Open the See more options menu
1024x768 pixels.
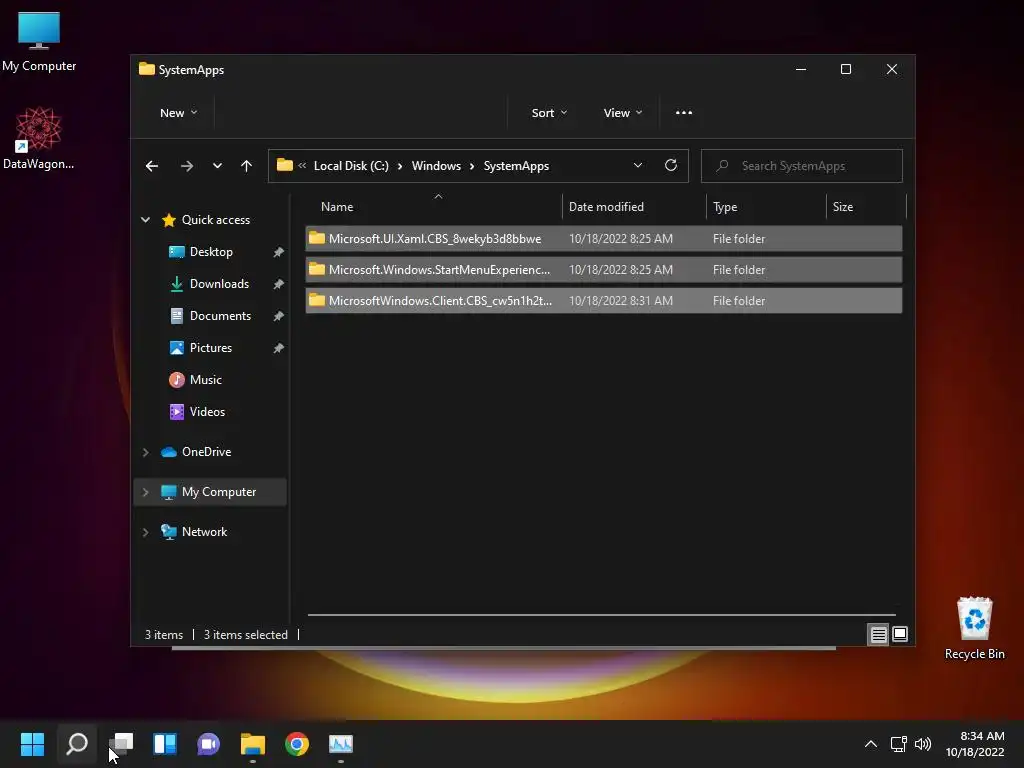tap(684, 113)
